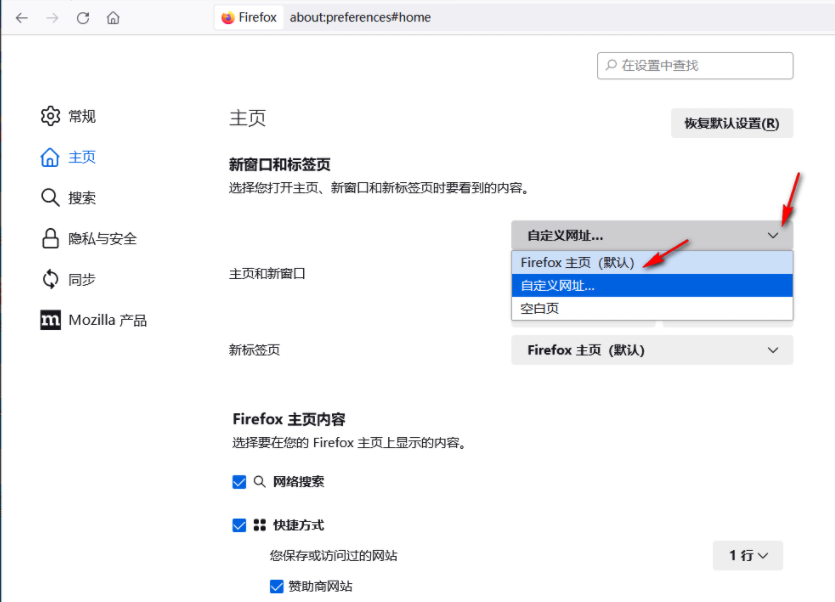The width and height of the screenshot is (835, 602).
Task: Click the padlock icon for 隐私与安全
Action: pos(50,238)
